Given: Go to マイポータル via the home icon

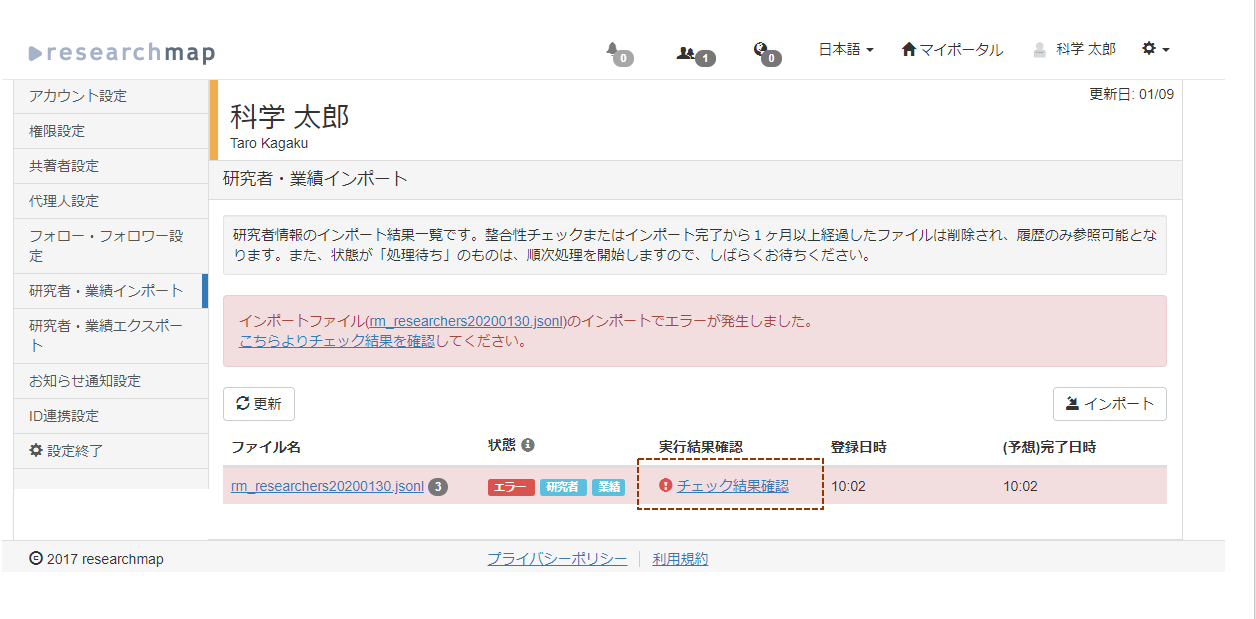Looking at the screenshot, I should coord(909,48).
